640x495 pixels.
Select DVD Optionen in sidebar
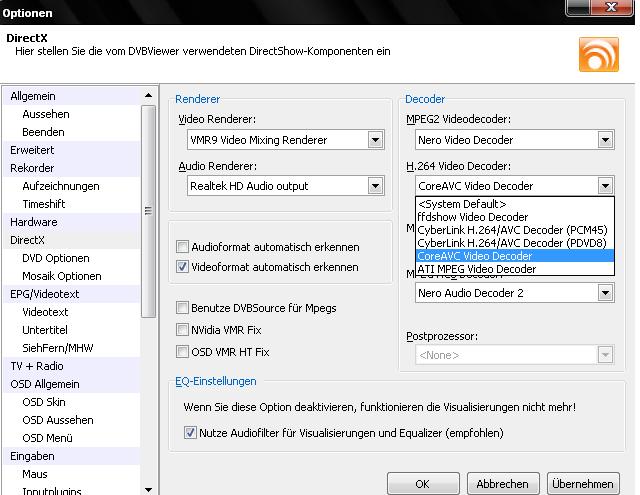(x=57, y=258)
